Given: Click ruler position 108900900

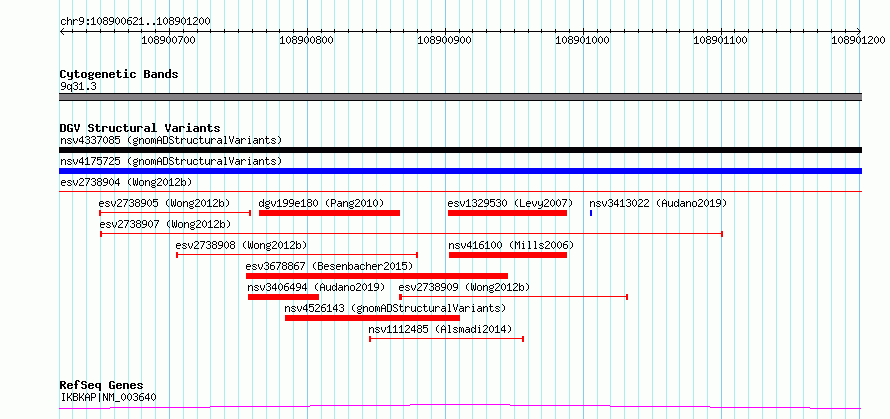Looking at the screenshot, I should point(444,40).
